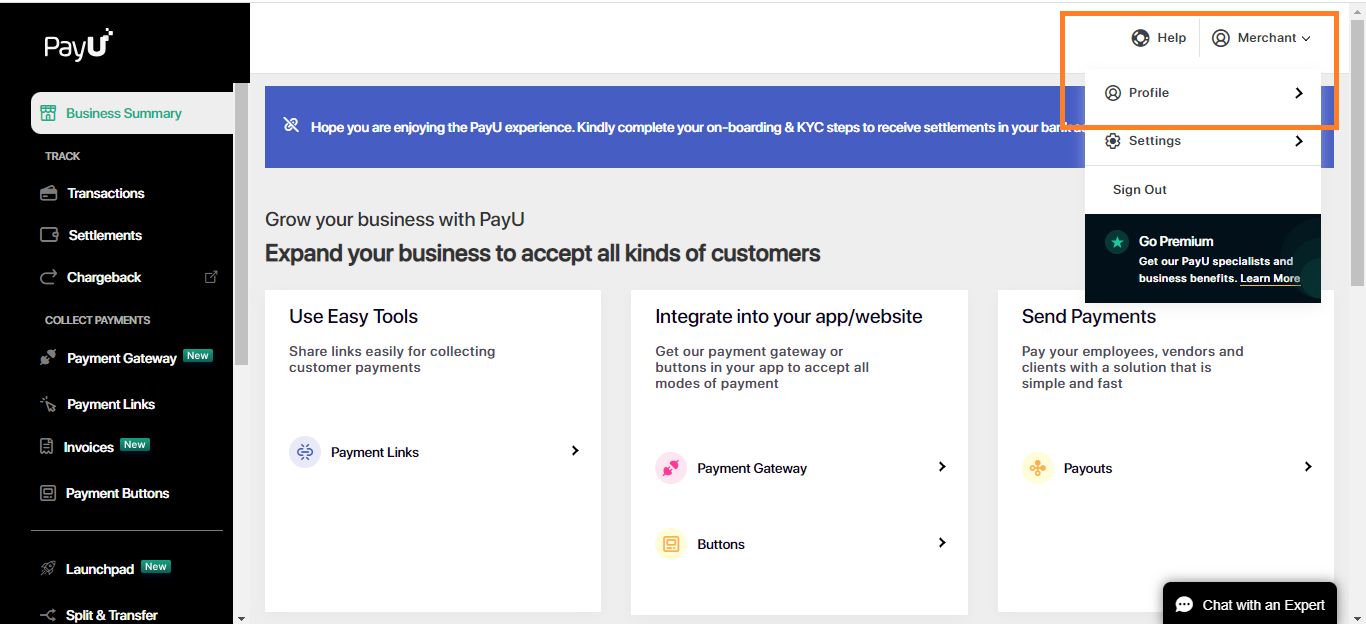
Task: Click the PayU logo in sidebar
Action: [x=78, y=45]
